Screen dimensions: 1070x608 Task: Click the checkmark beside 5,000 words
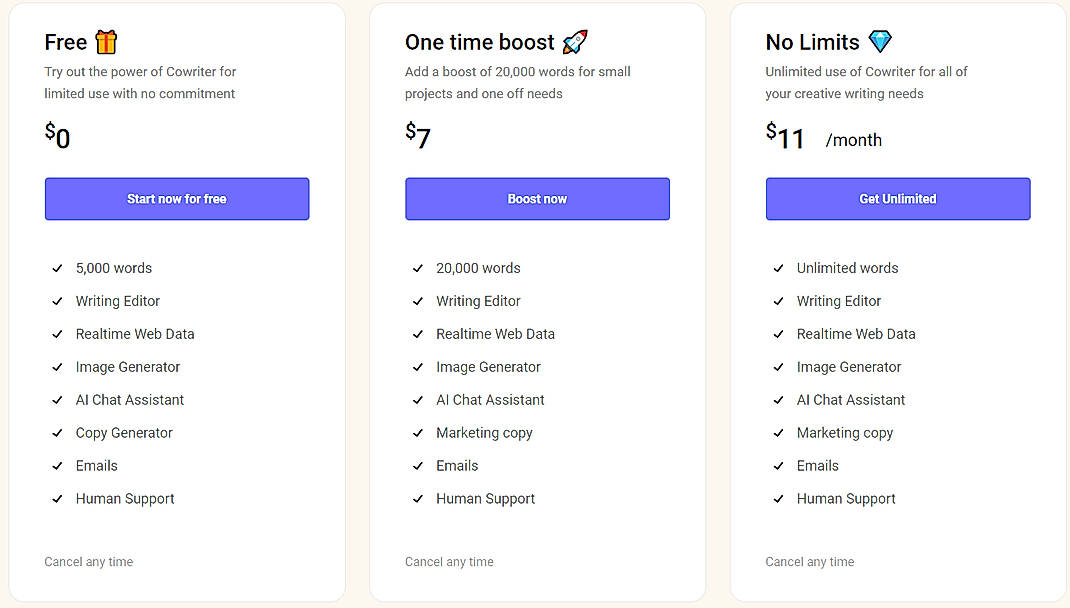(x=57, y=268)
